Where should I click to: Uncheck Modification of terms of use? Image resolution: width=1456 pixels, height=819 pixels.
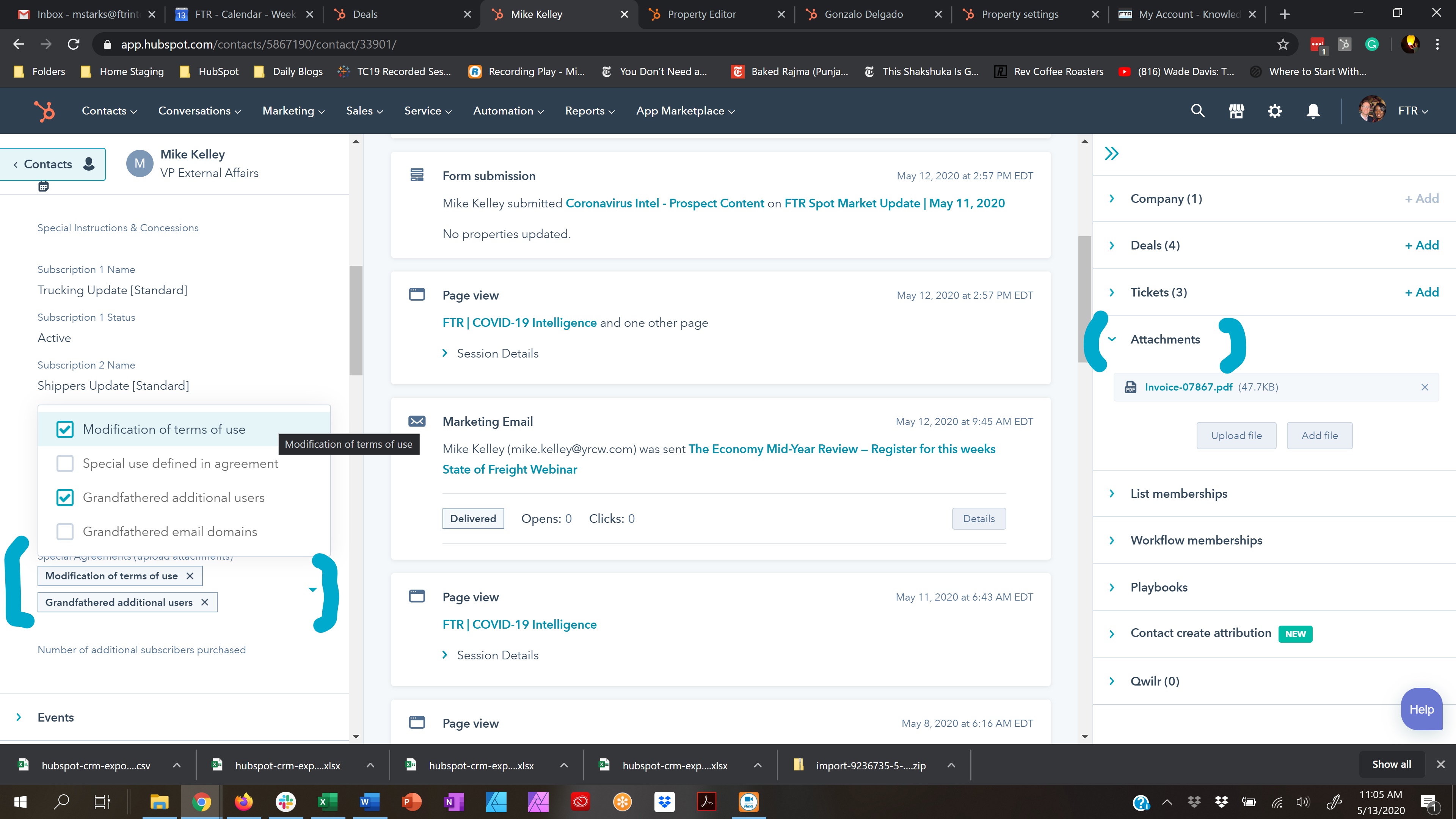coord(65,430)
